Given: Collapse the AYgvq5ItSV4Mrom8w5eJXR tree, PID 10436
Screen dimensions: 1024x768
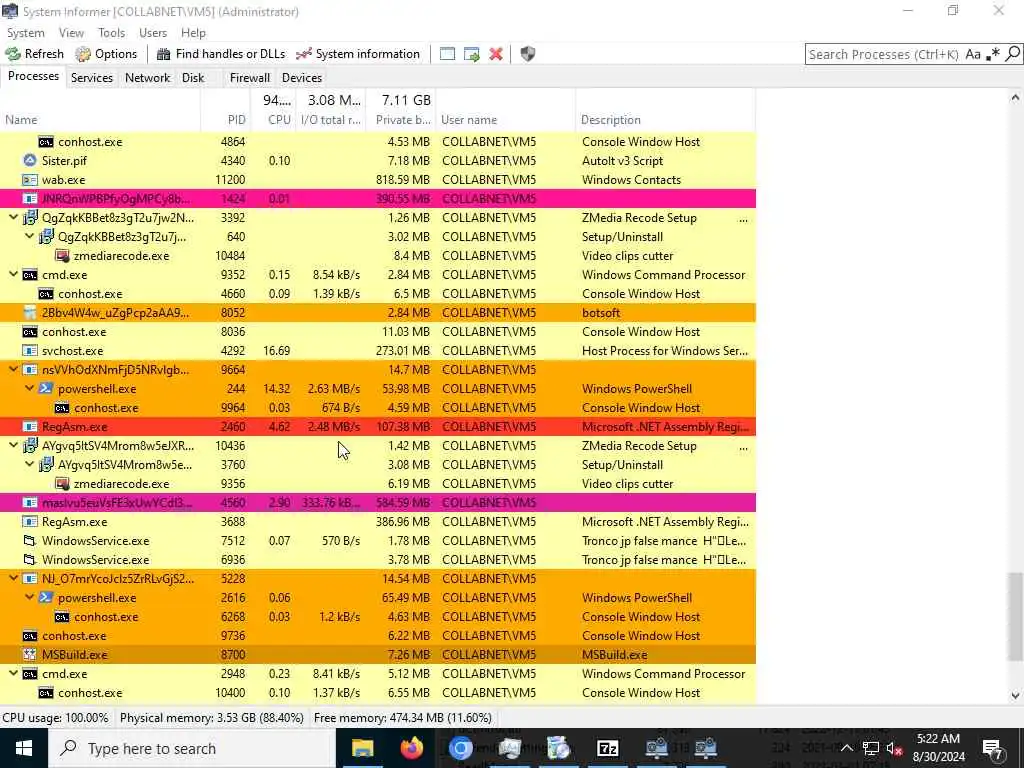Looking at the screenshot, I should tap(13, 445).
